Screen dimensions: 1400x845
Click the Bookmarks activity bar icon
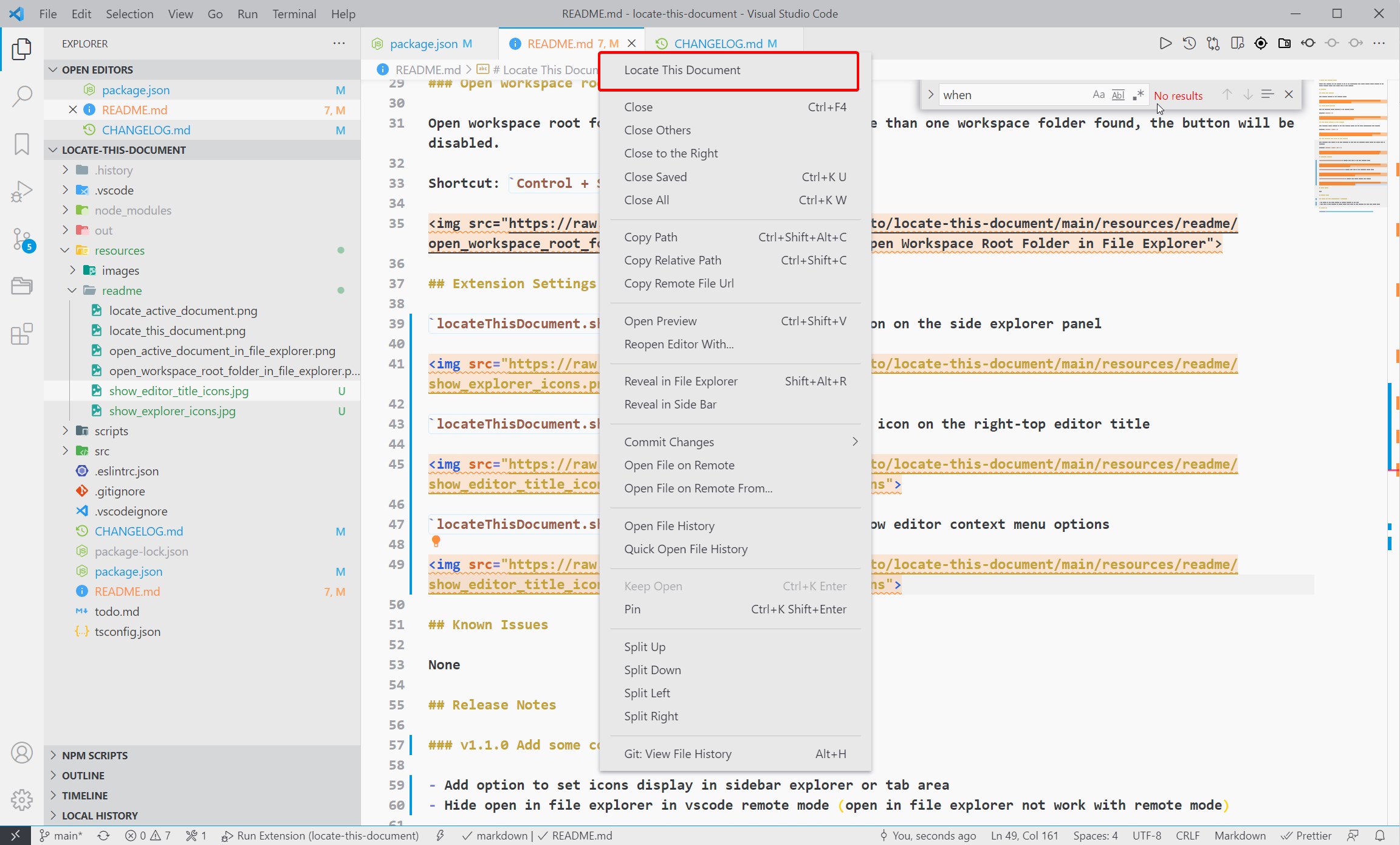[x=22, y=144]
